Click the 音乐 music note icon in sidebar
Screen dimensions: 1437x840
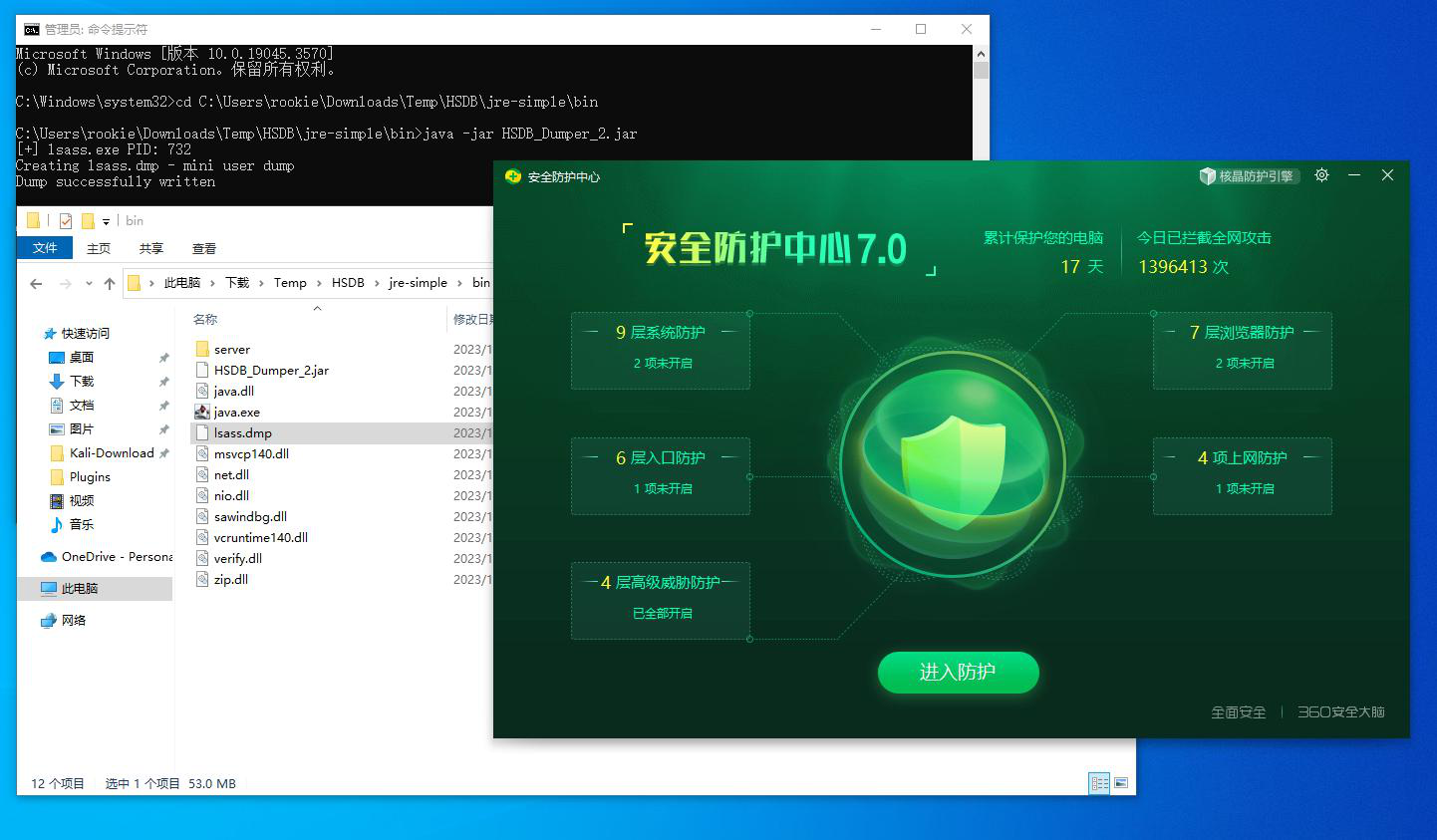pos(57,524)
